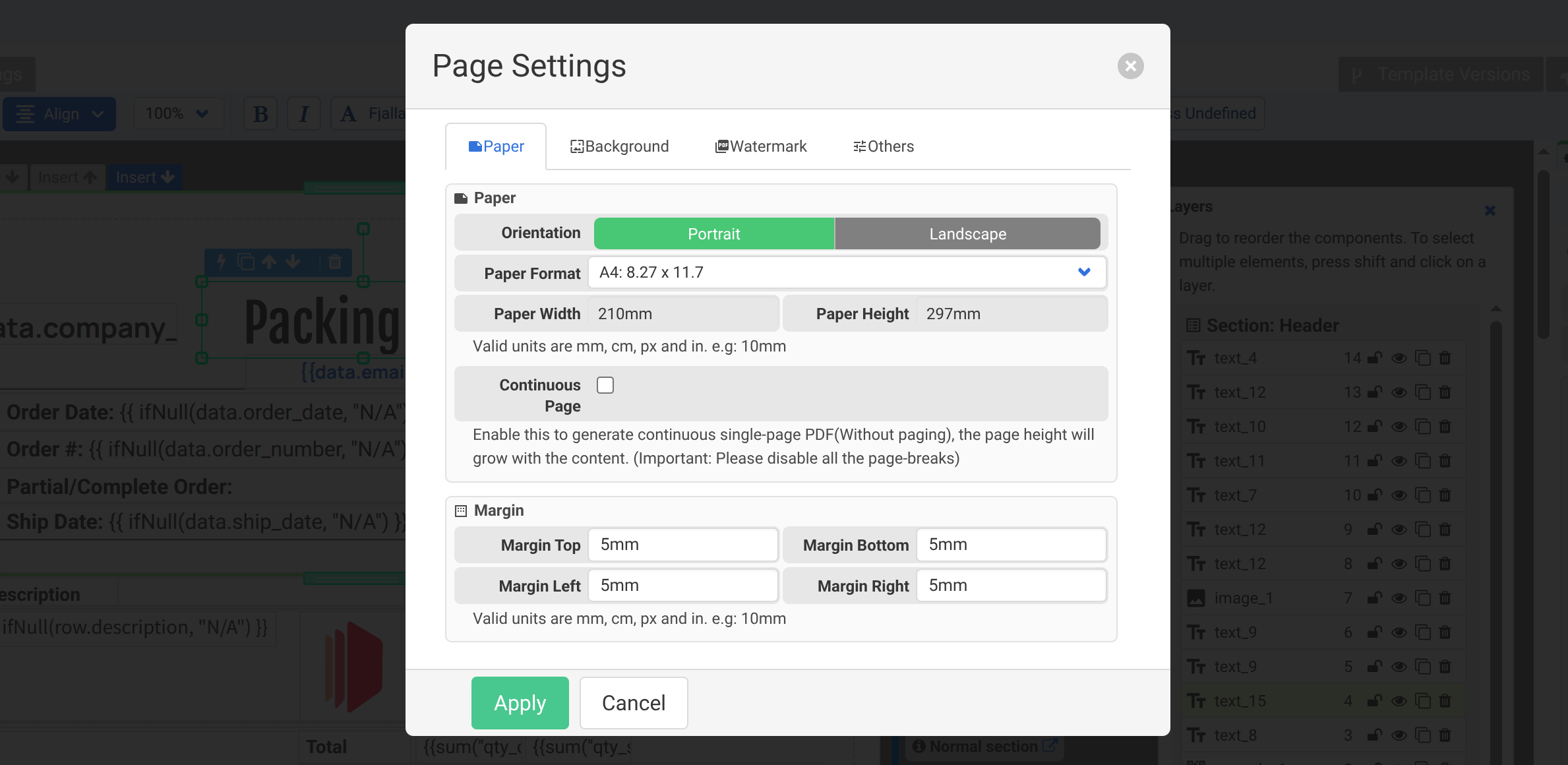Viewport: 1568px width, 765px height.
Task: Open the Paper Format dropdown
Action: (x=847, y=272)
